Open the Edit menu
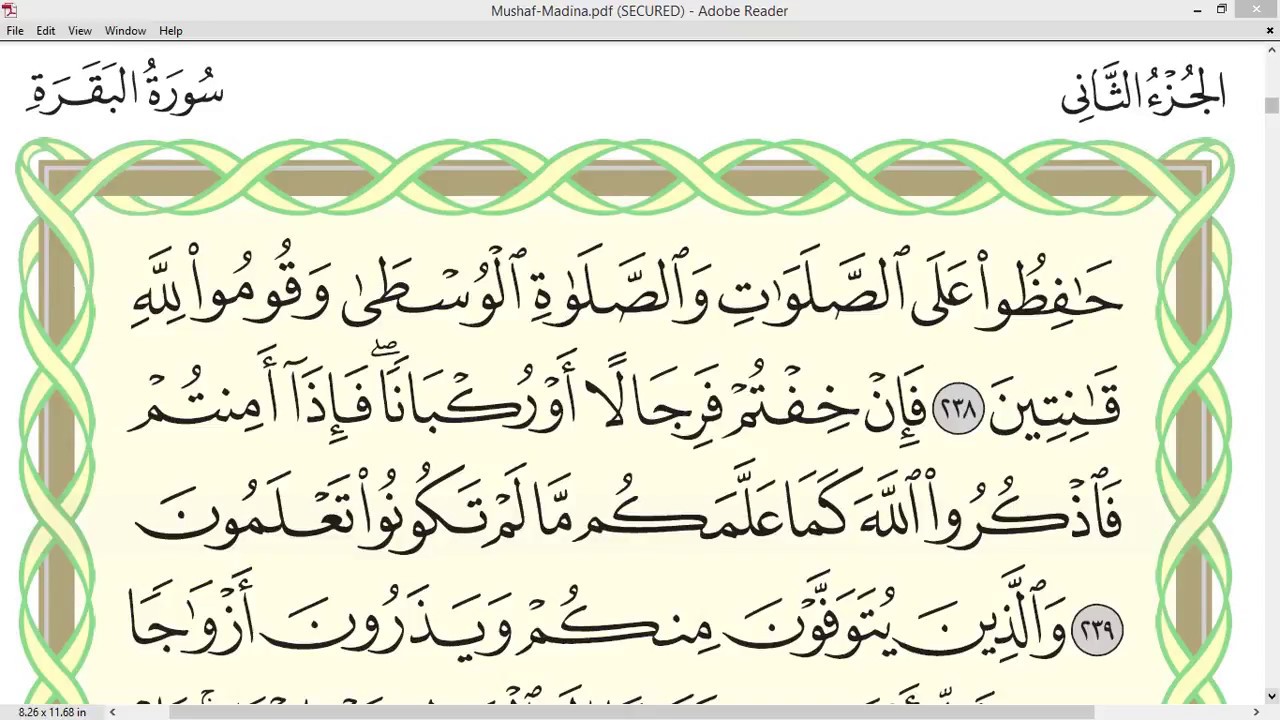1280x720 pixels. (46, 31)
